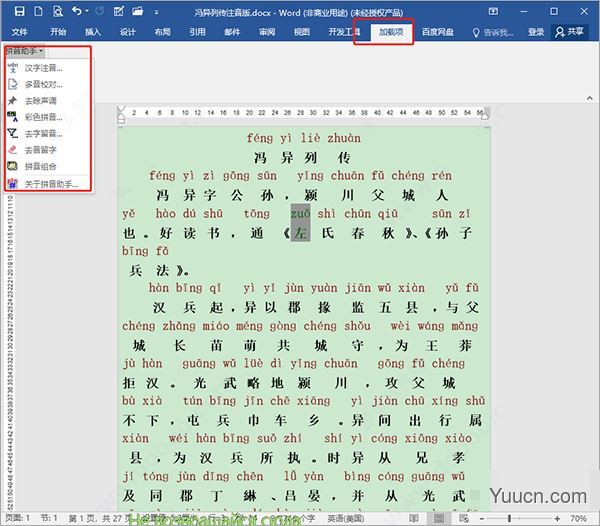Click the open folder icon in quick toolbar

pyautogui.click(x=137, y=11)
